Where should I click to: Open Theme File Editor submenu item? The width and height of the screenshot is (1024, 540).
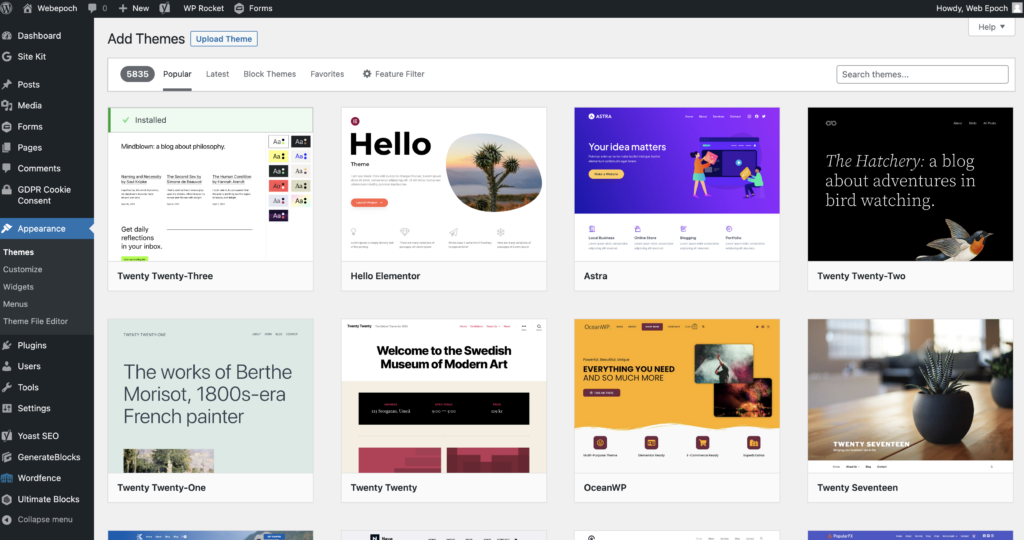tap(35, 321)
